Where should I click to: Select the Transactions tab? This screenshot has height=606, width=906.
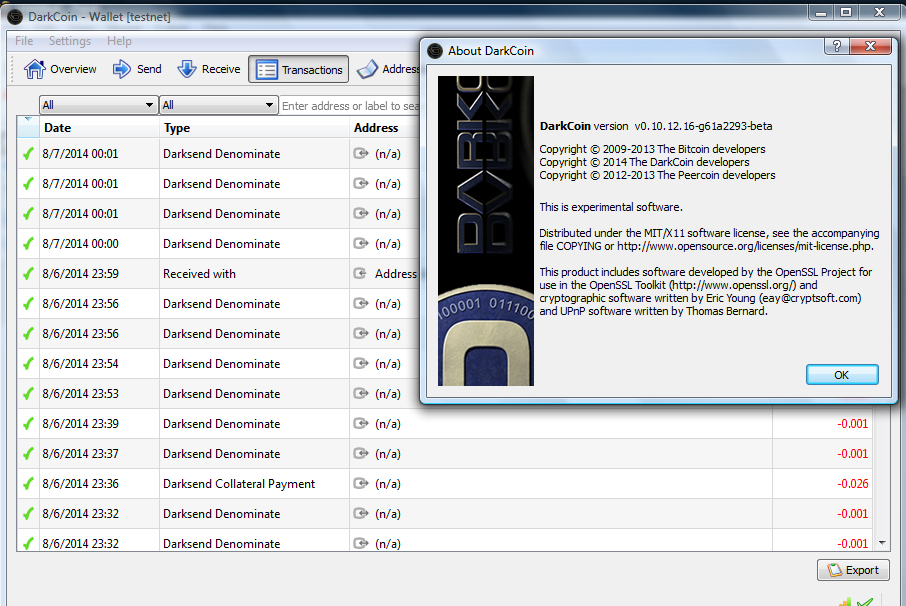[299, 69]
